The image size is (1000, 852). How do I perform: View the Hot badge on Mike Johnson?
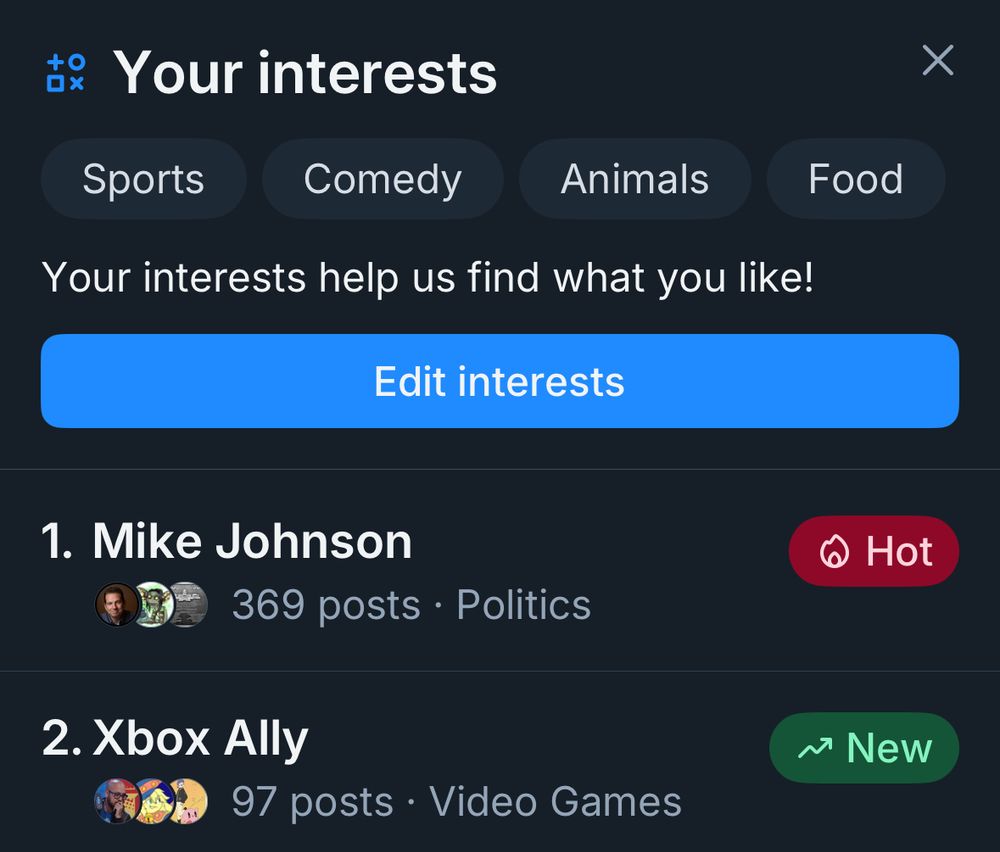pos(873,550)
